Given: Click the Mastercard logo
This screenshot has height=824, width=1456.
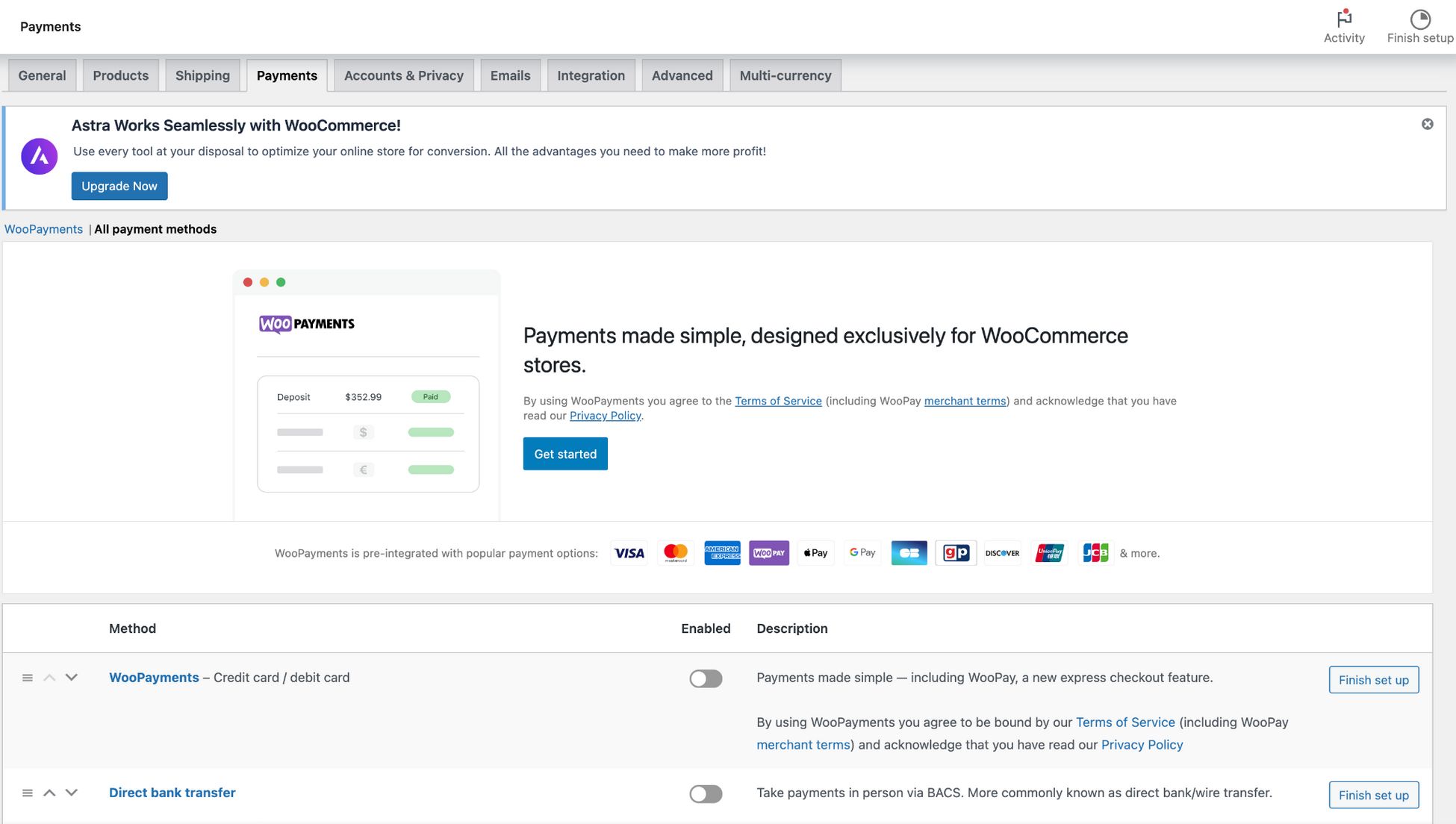Looking at the screenshot, I should click(x=676, y=553).
